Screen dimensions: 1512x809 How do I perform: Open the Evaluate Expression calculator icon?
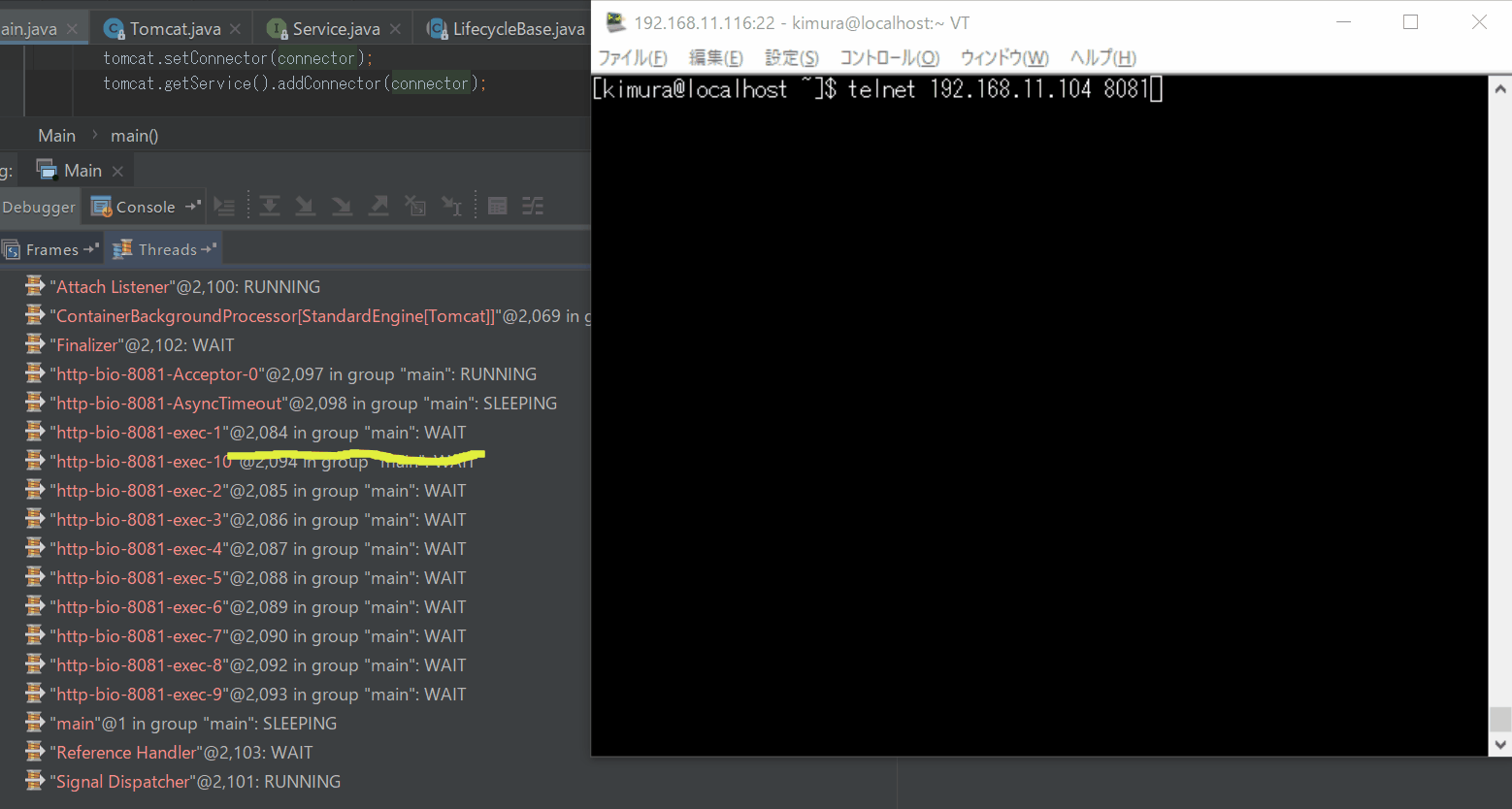498,207
